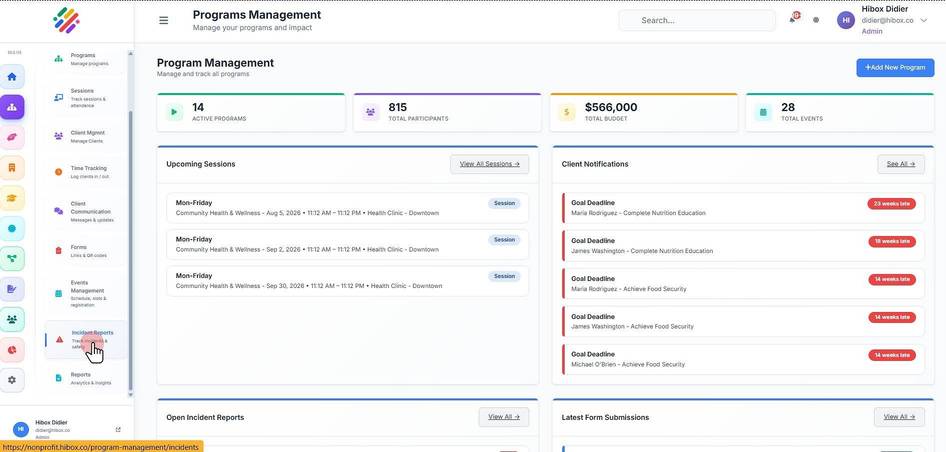
Task: Open Incident Reports in the submenu
Action: tap(86, 340)
